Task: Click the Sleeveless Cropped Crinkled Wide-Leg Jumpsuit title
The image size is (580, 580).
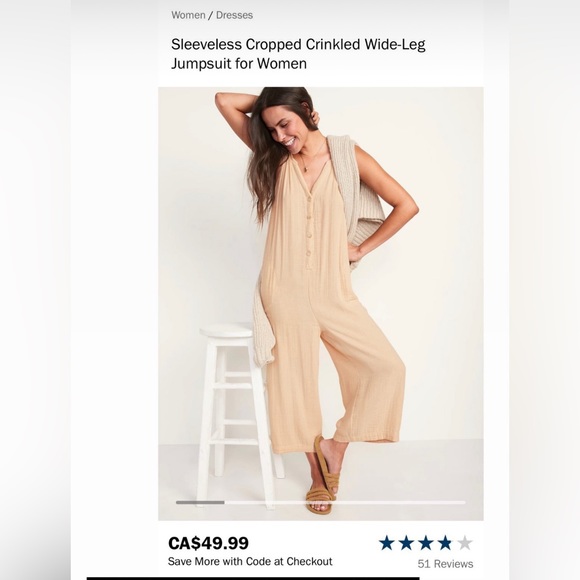Action: click(x=298, y=54)
